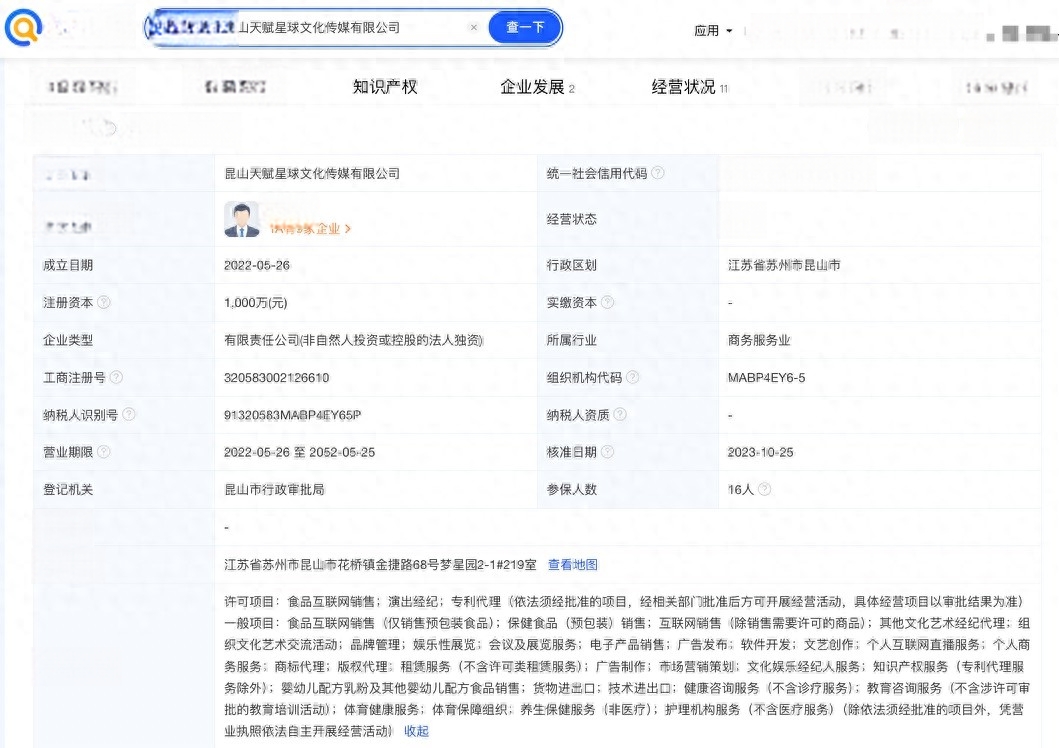The height and width of the screenshot is (748, 1059).
Task: Select the 所属行业 field label
Action: coord(572,340)
